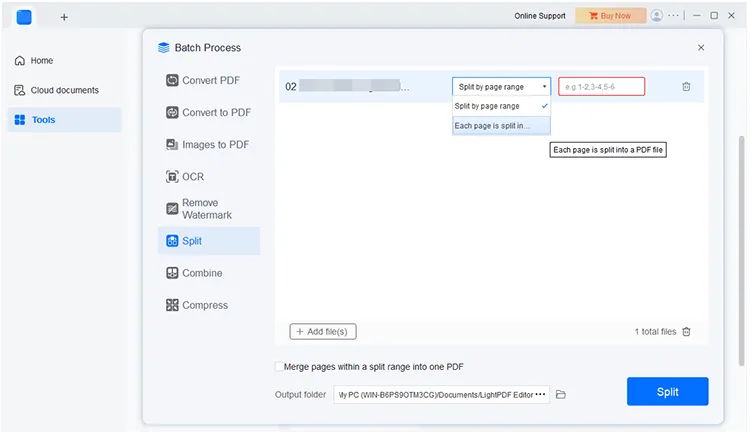Maximize the application window

(714, 16)
